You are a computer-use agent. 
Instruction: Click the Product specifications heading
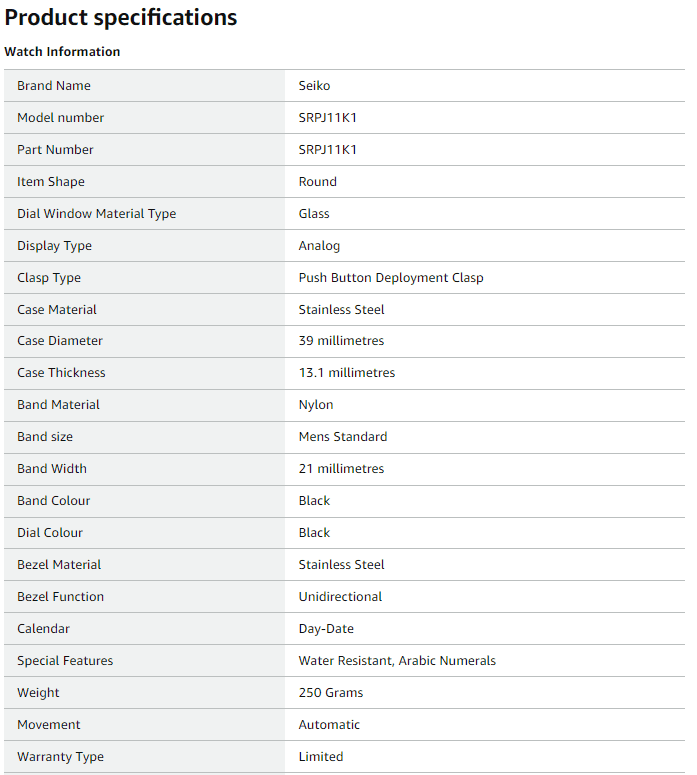121,18
